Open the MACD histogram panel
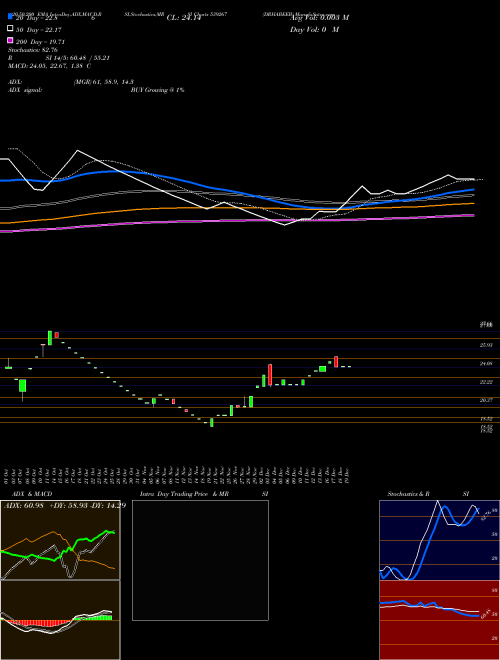The height and width of the screenshot is (660, 500). [60, 620]
